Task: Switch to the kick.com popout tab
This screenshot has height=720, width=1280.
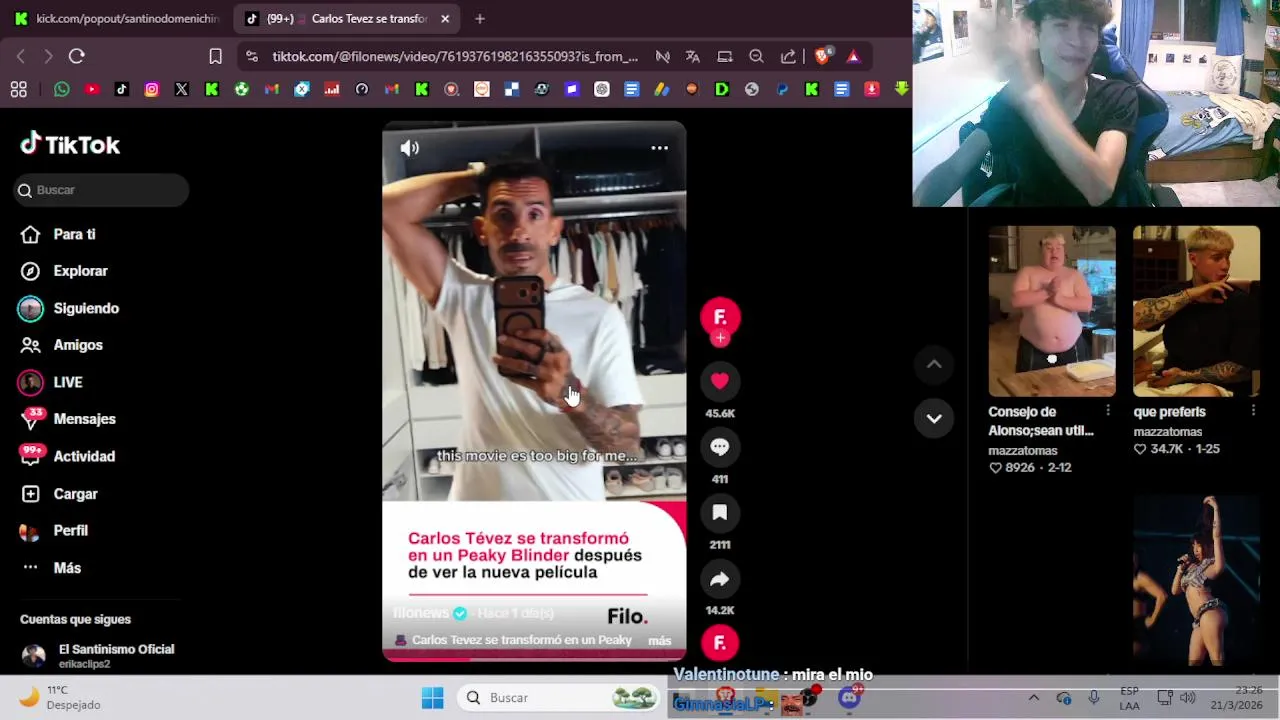Action: pos(116,18)
